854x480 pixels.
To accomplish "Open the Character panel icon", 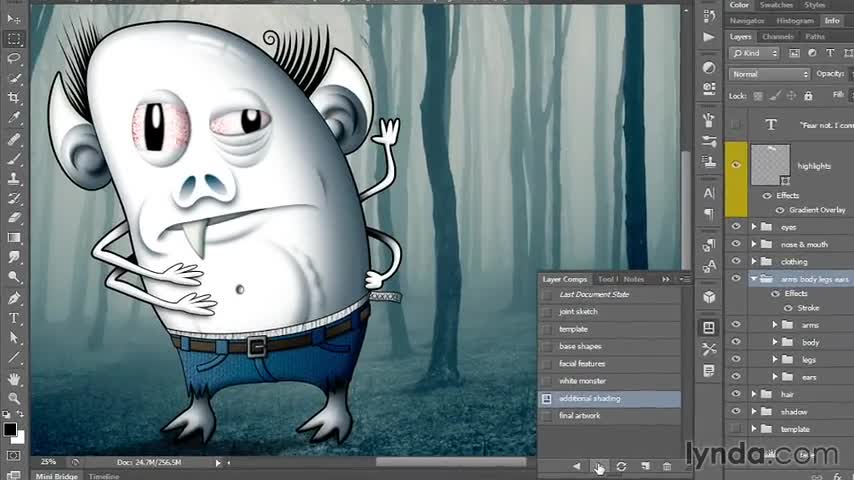I will point(709,193).
